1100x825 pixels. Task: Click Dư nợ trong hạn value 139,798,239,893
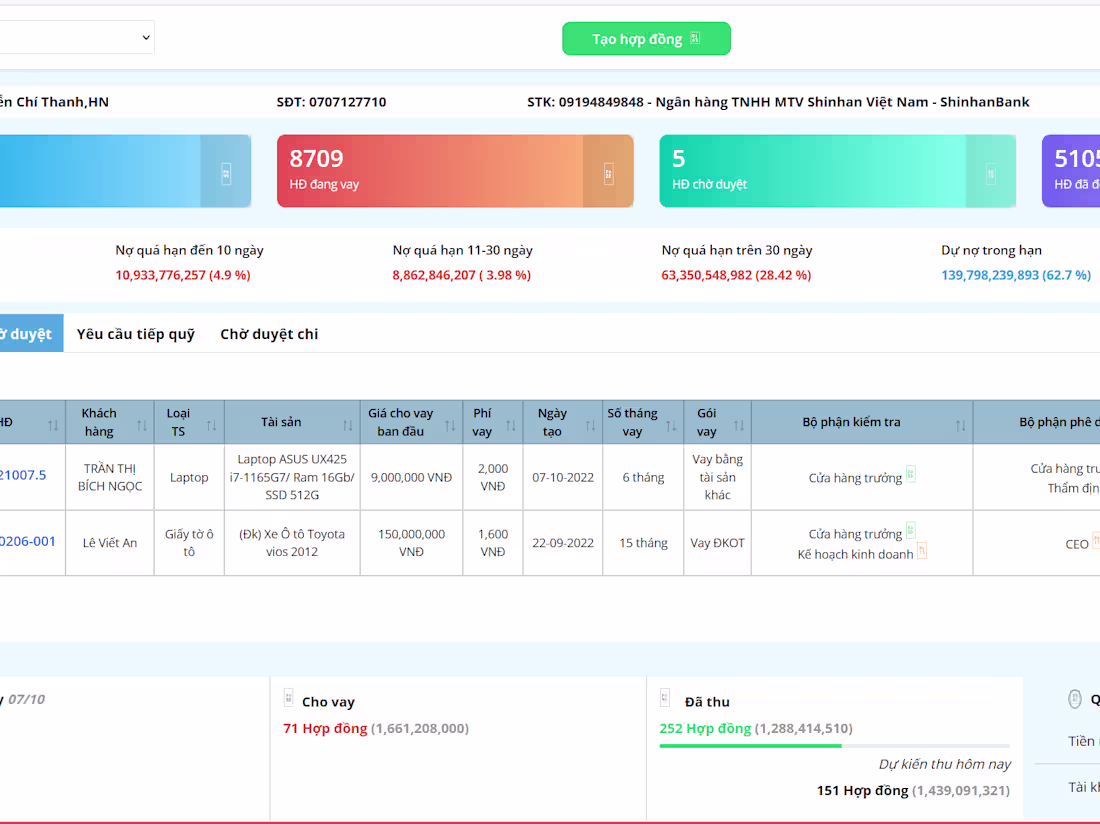coord(1016,275)
